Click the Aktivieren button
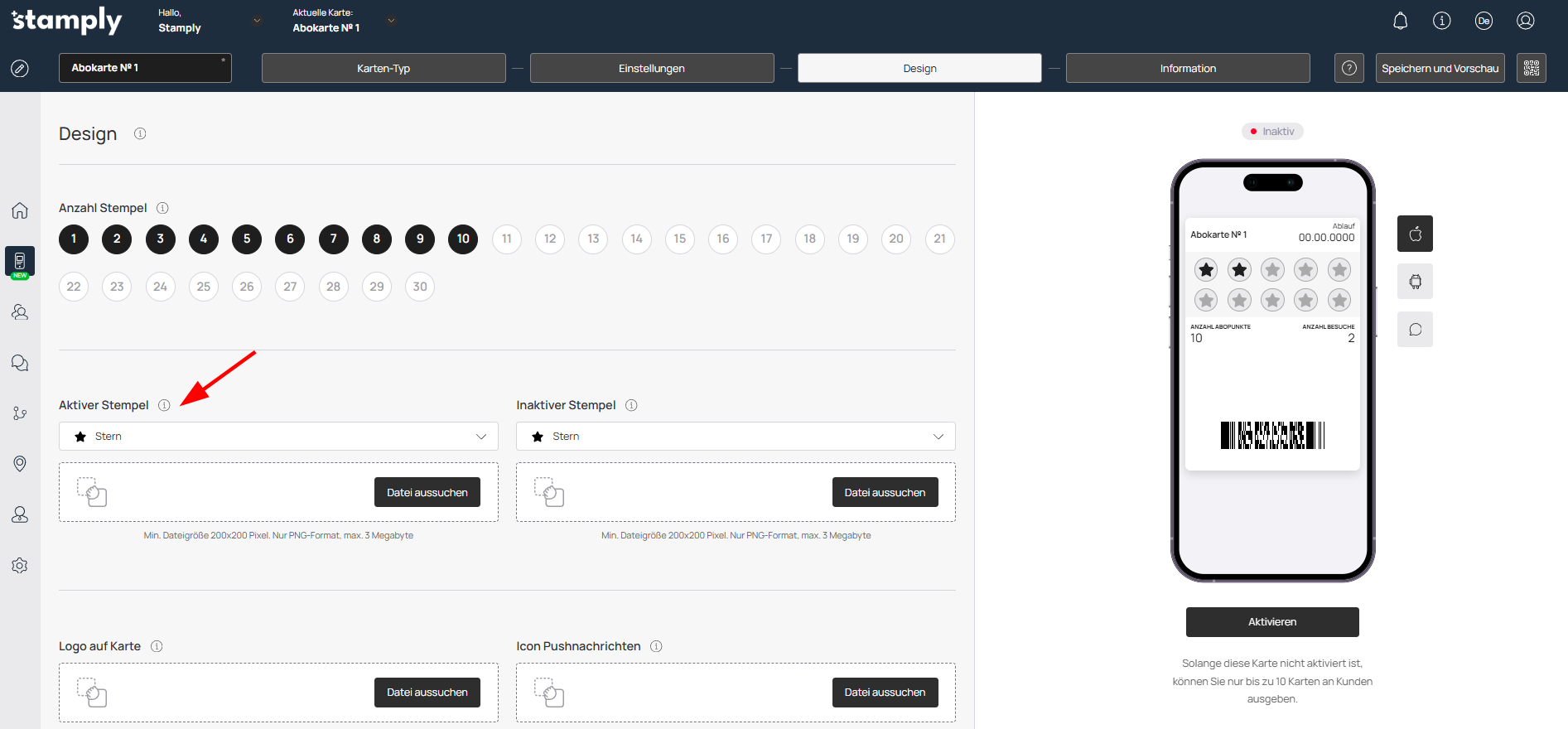 1272,622
